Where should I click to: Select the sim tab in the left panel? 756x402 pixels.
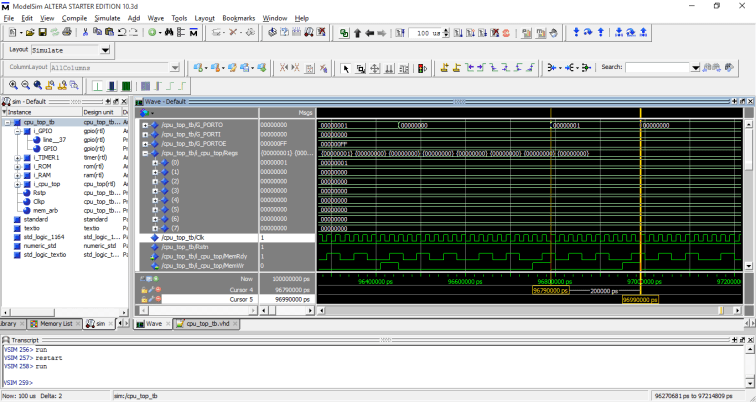click(x=99, y=324)
